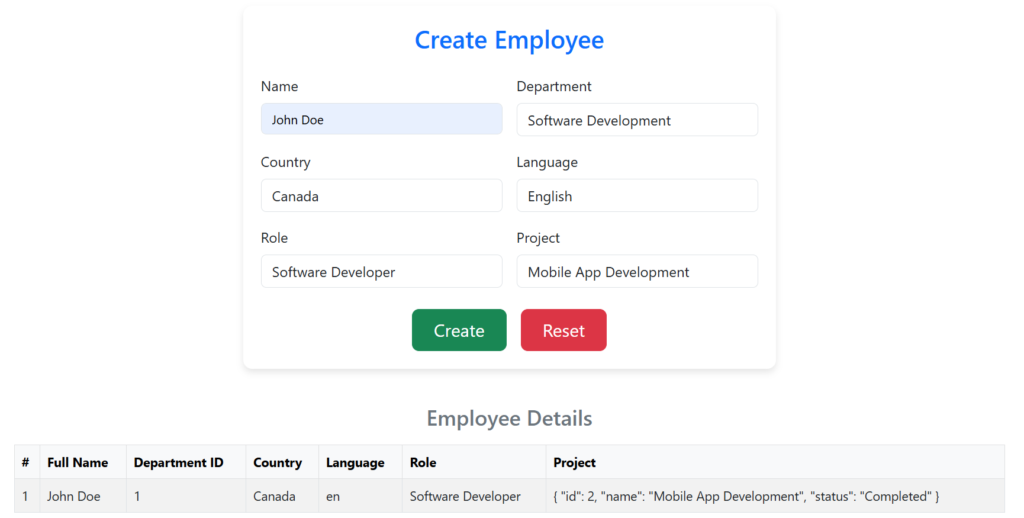Select the # column header
Screen dimensions: 1024x518
(x=27, y=462)
